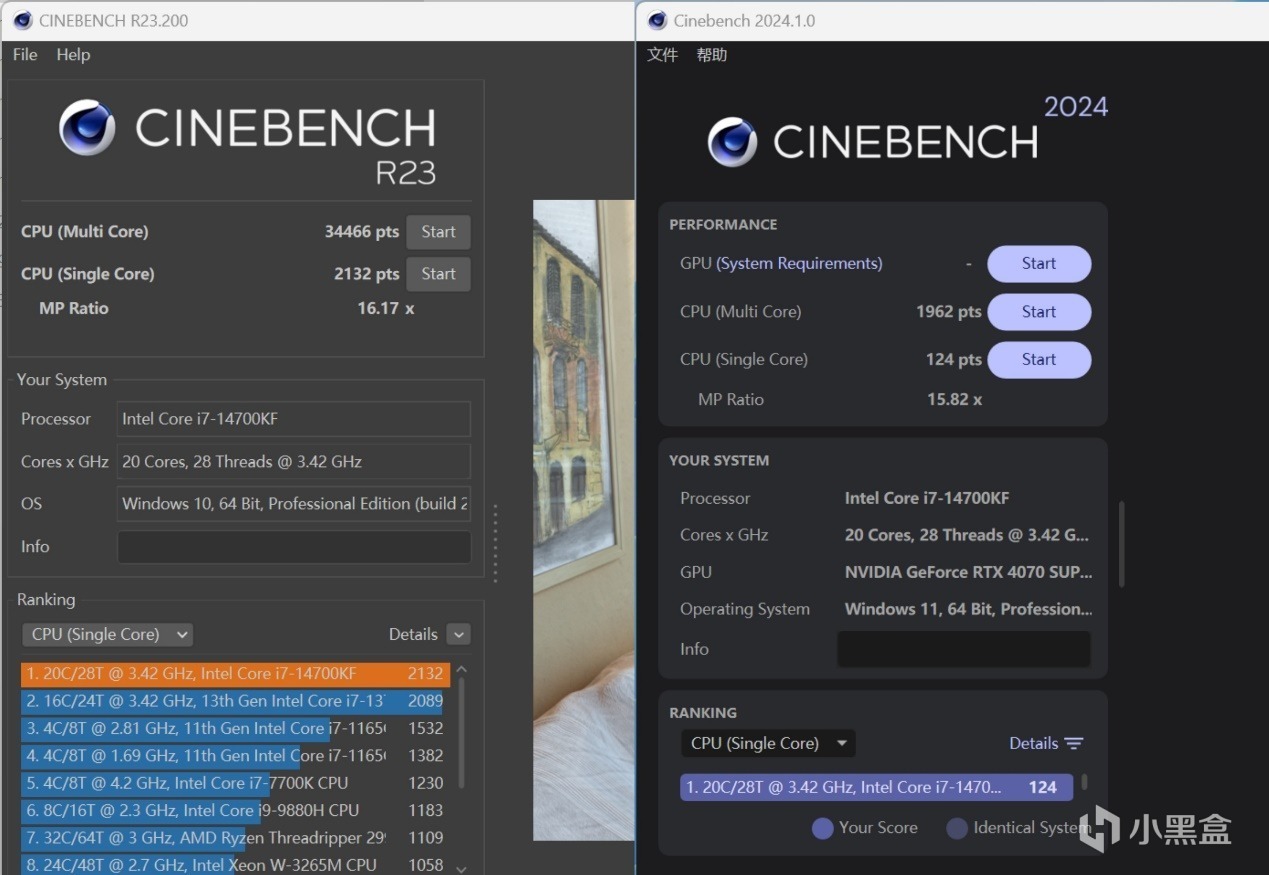Select ranking row 6 Intel Core i9-9880H CPU
Screen dimensions: 1269x875
[235, 810]
